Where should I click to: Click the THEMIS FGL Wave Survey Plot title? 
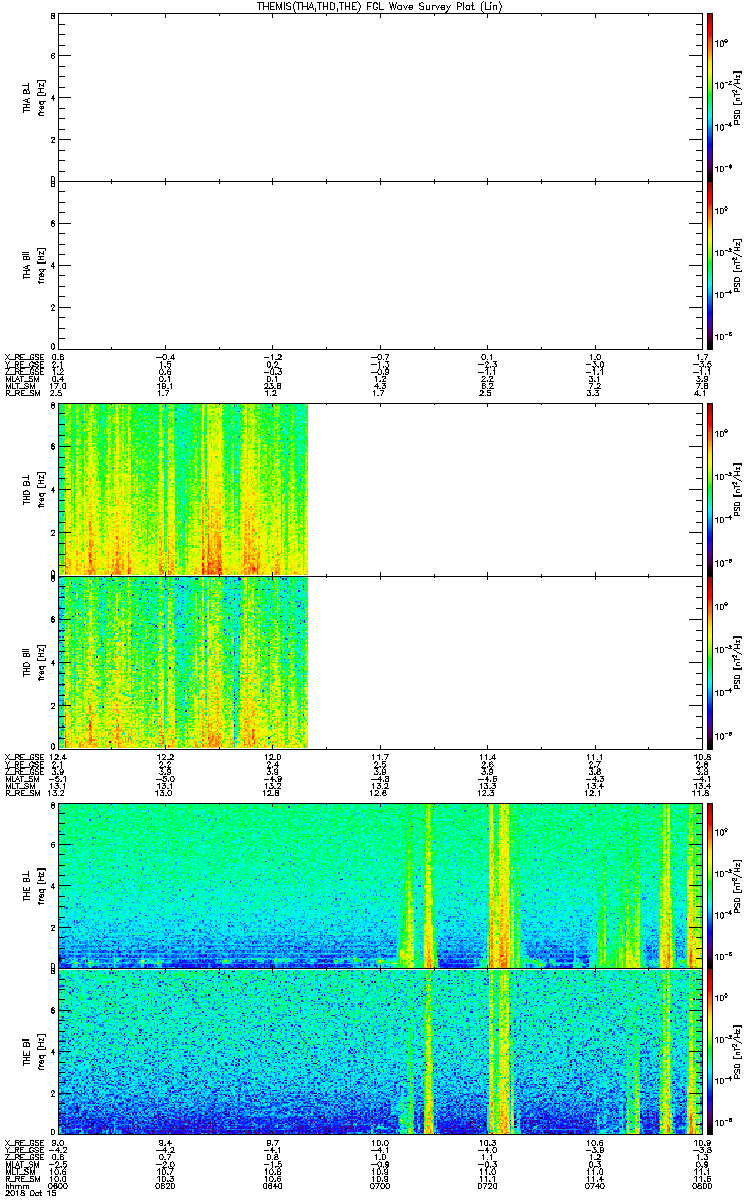pyautogui.click(x=380, y=6)
